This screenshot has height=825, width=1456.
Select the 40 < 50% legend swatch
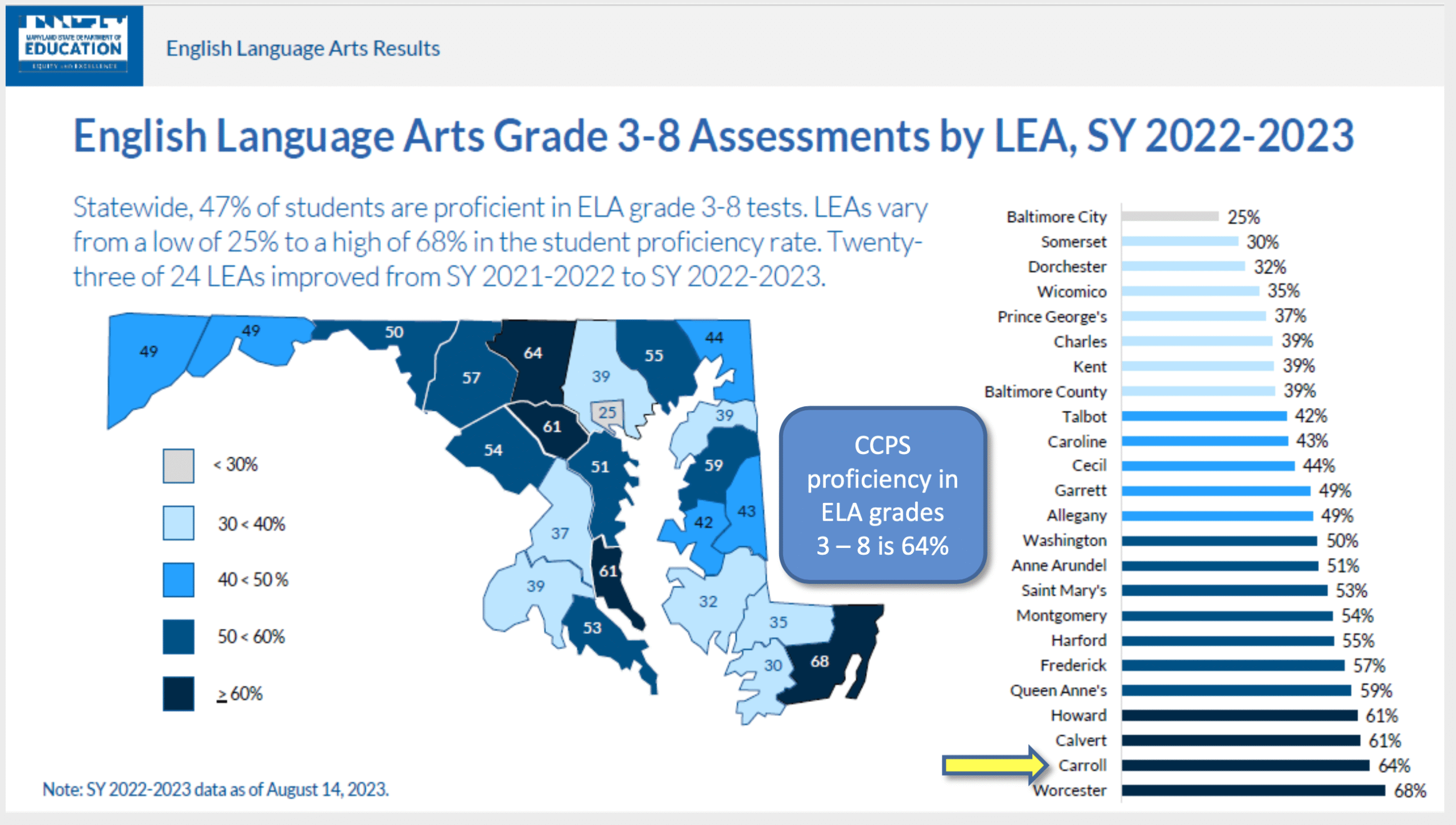[178, 579]
